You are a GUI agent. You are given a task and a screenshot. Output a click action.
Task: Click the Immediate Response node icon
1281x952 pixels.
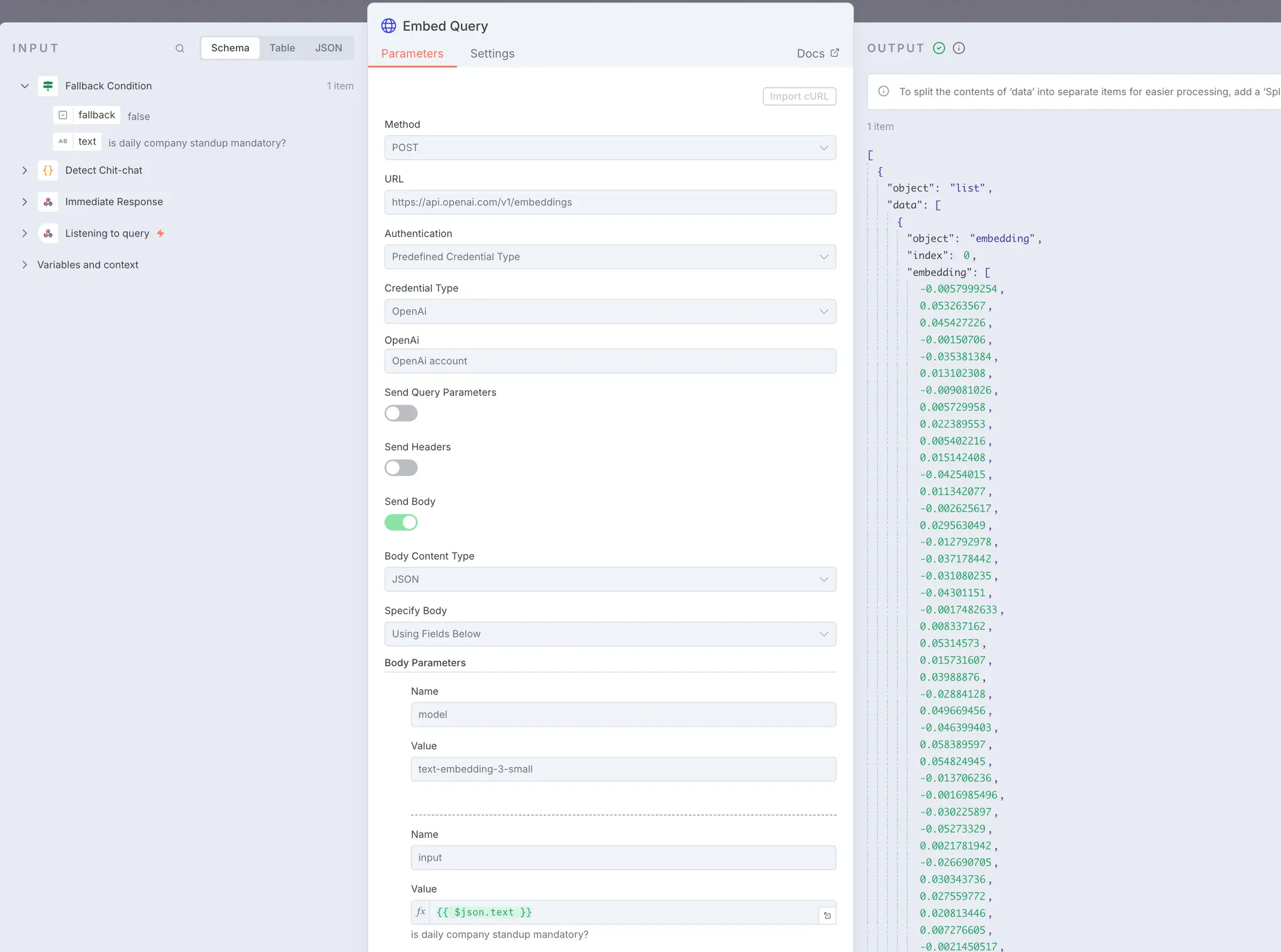48,201
